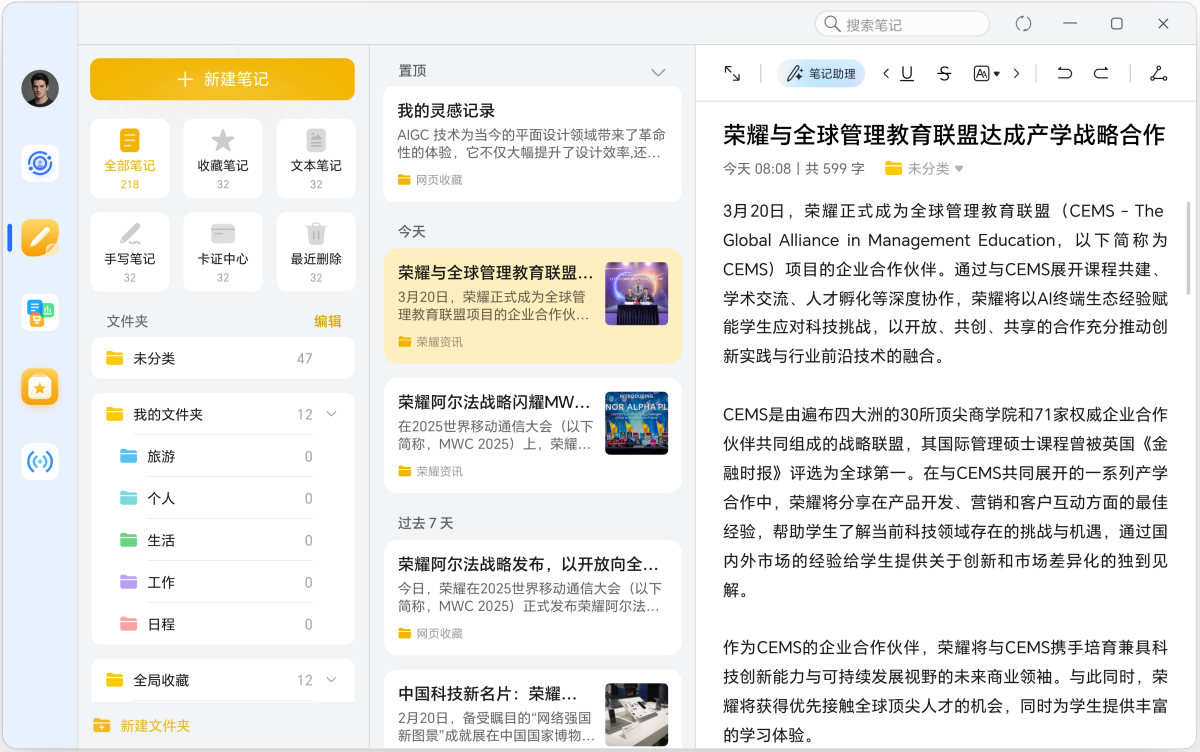
Task: Open the star favorites app in sidebar
Action: pos(39,387)
